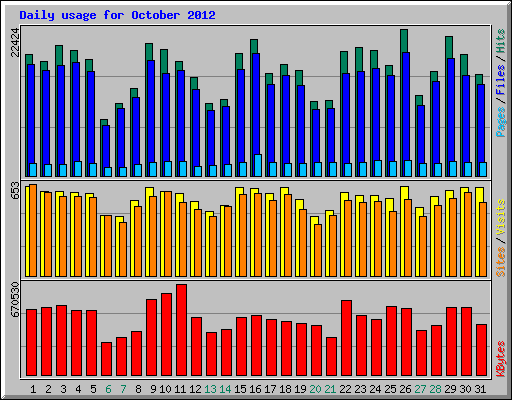This screenshot has height=400, width=512.
Task: Click the orange 'Sites' legend label
Action: tap(501, 262)
